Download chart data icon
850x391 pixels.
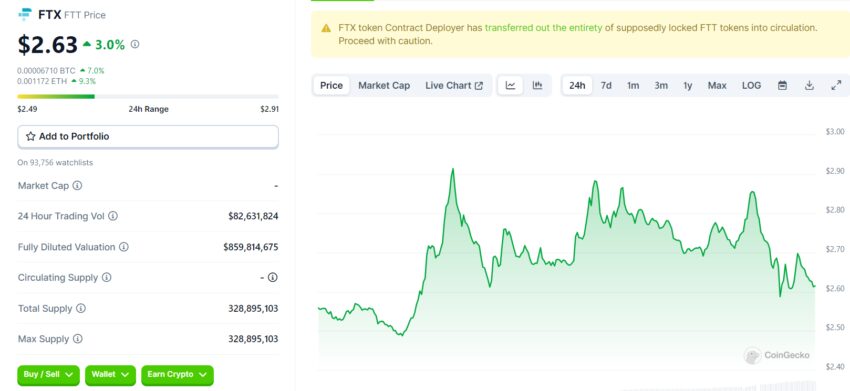coord(809,85)
